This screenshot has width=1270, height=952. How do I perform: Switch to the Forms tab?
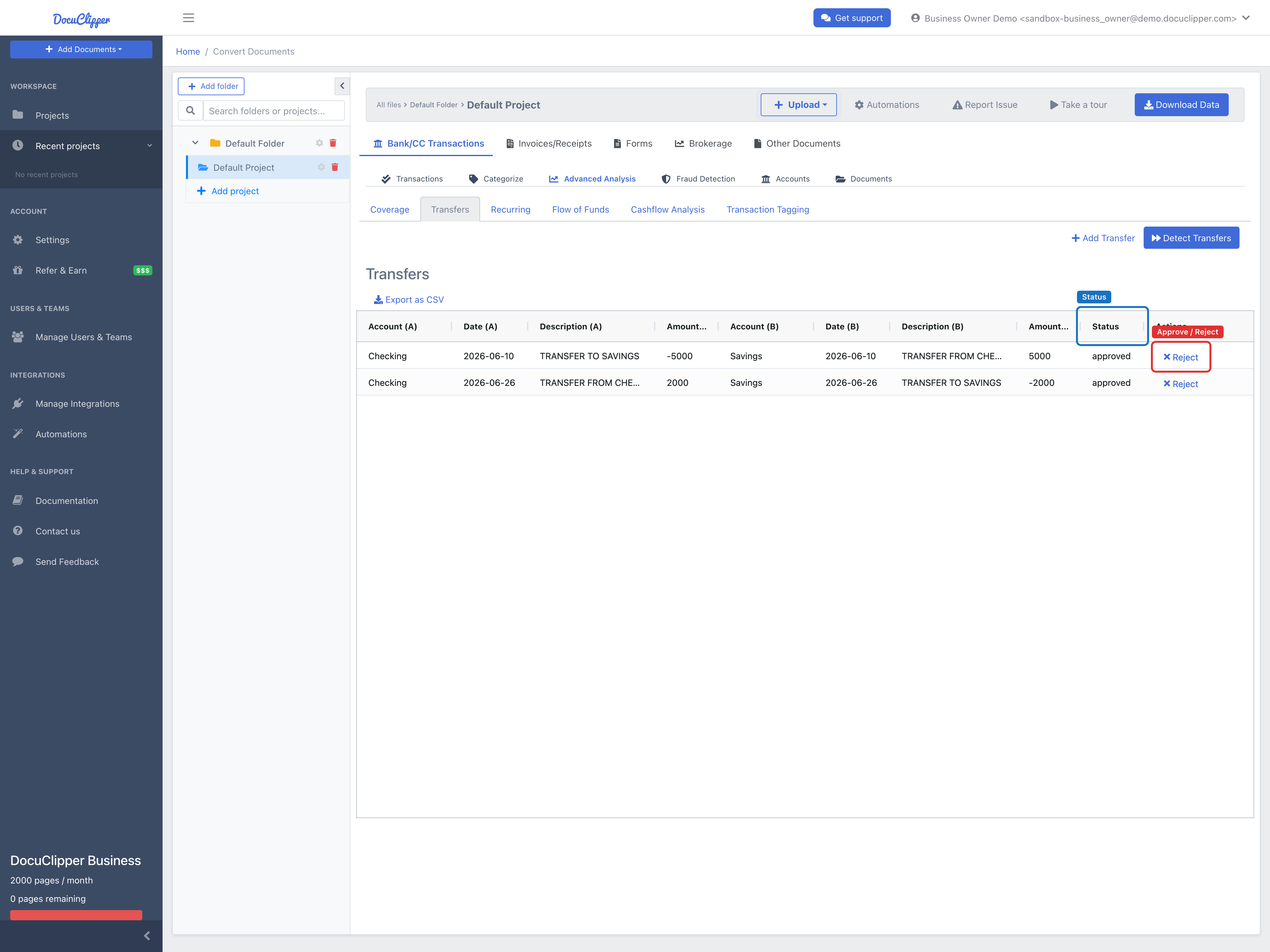(633, 143)
